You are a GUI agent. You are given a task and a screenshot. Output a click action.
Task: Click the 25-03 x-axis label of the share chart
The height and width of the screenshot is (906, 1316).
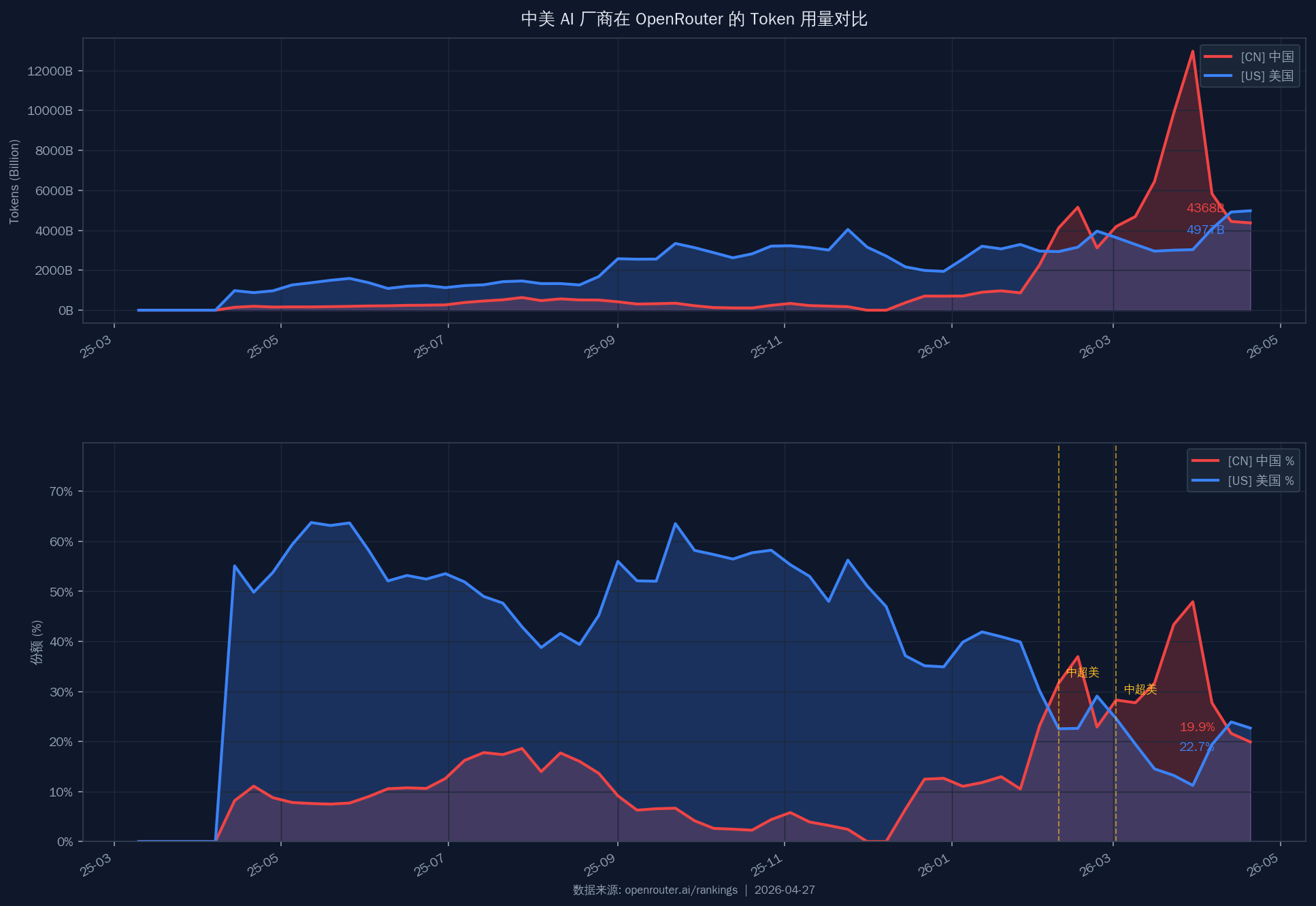click(x=96, y=865)
